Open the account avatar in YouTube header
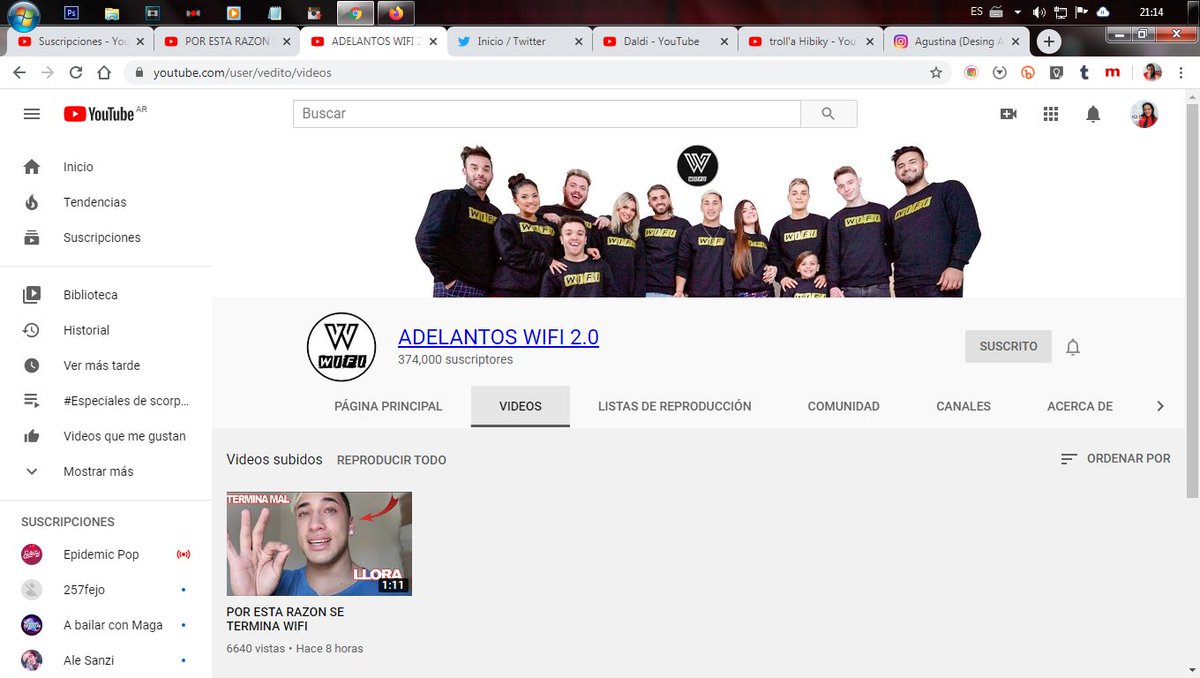 click(1144, 114)
